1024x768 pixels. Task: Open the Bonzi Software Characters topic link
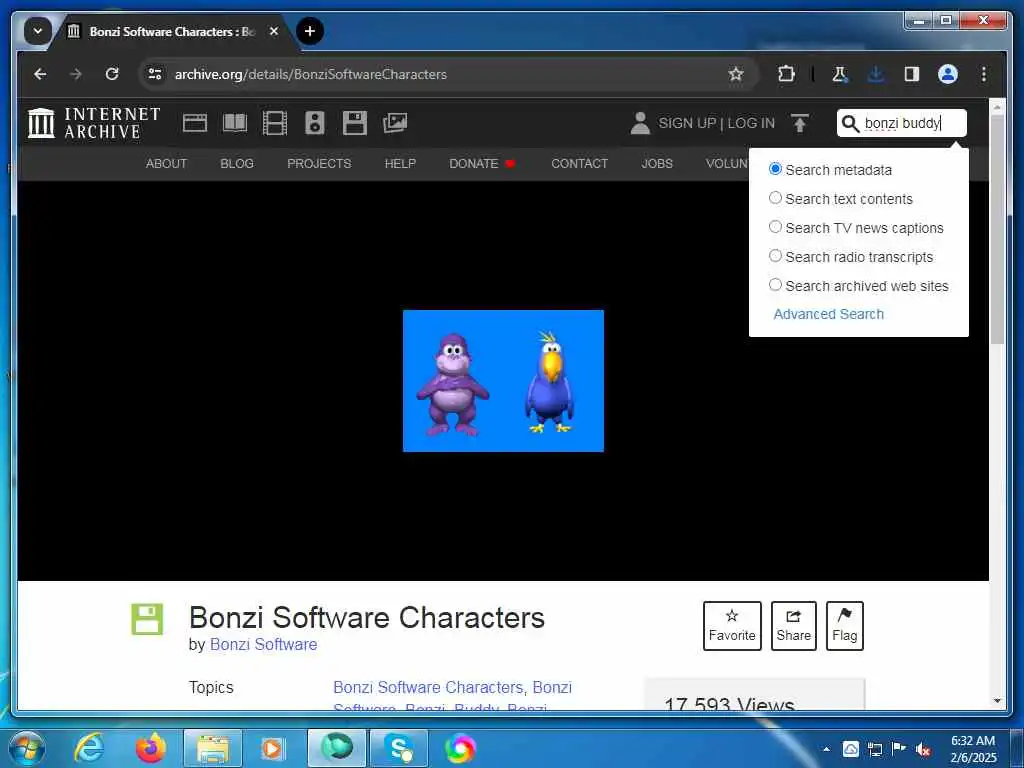click(x=428, y=688)
